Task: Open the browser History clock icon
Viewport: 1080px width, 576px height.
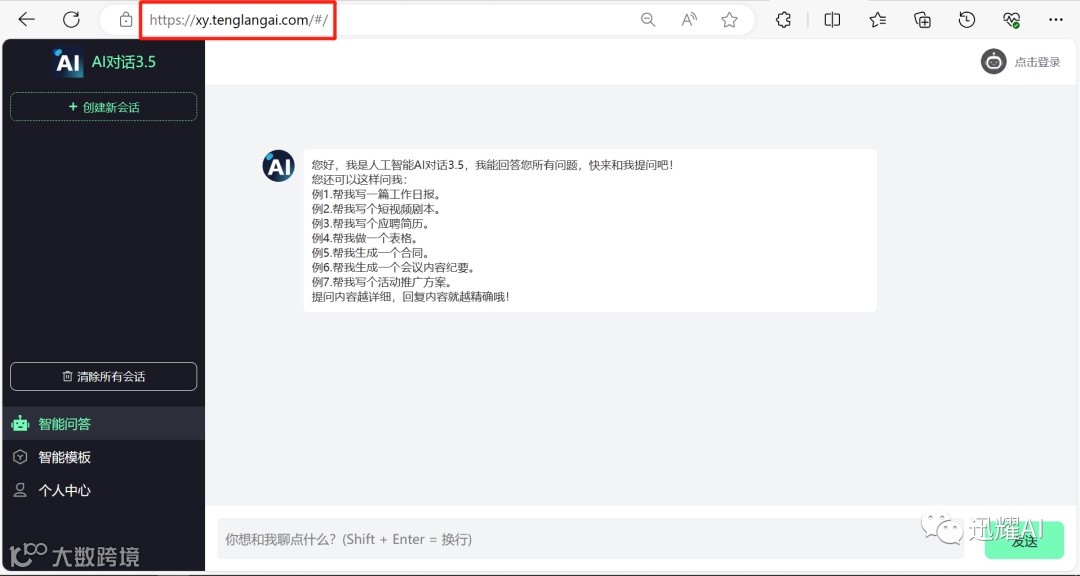Action: click(967, 20)
